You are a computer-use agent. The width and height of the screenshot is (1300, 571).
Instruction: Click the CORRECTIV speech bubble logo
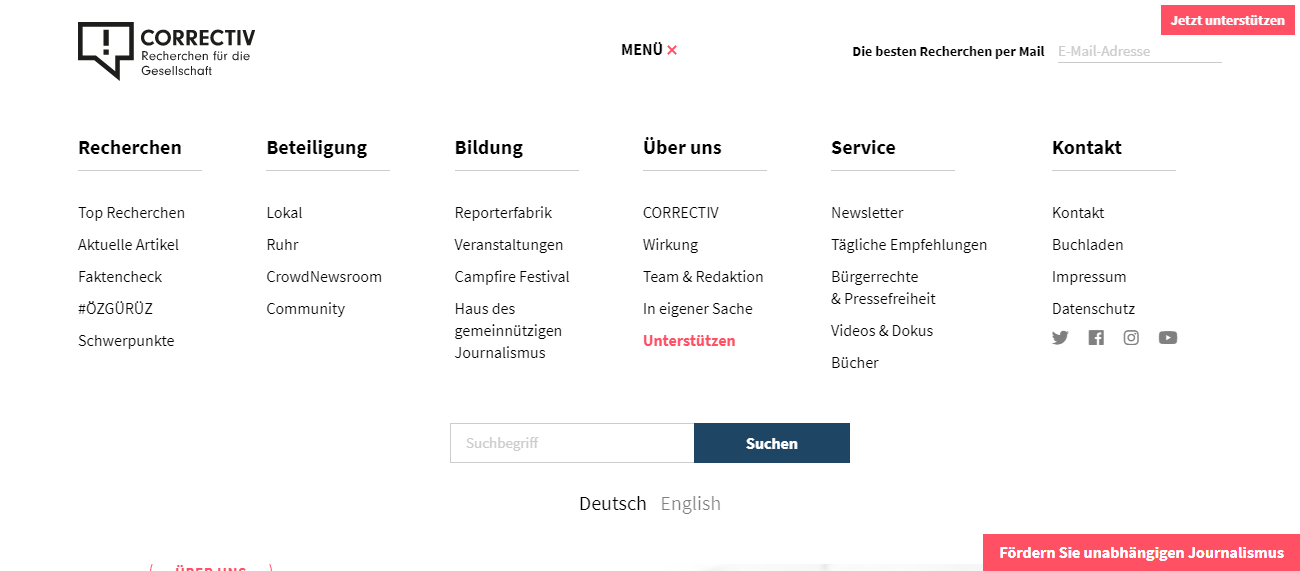pyautogui.click(x=105, y=50)
